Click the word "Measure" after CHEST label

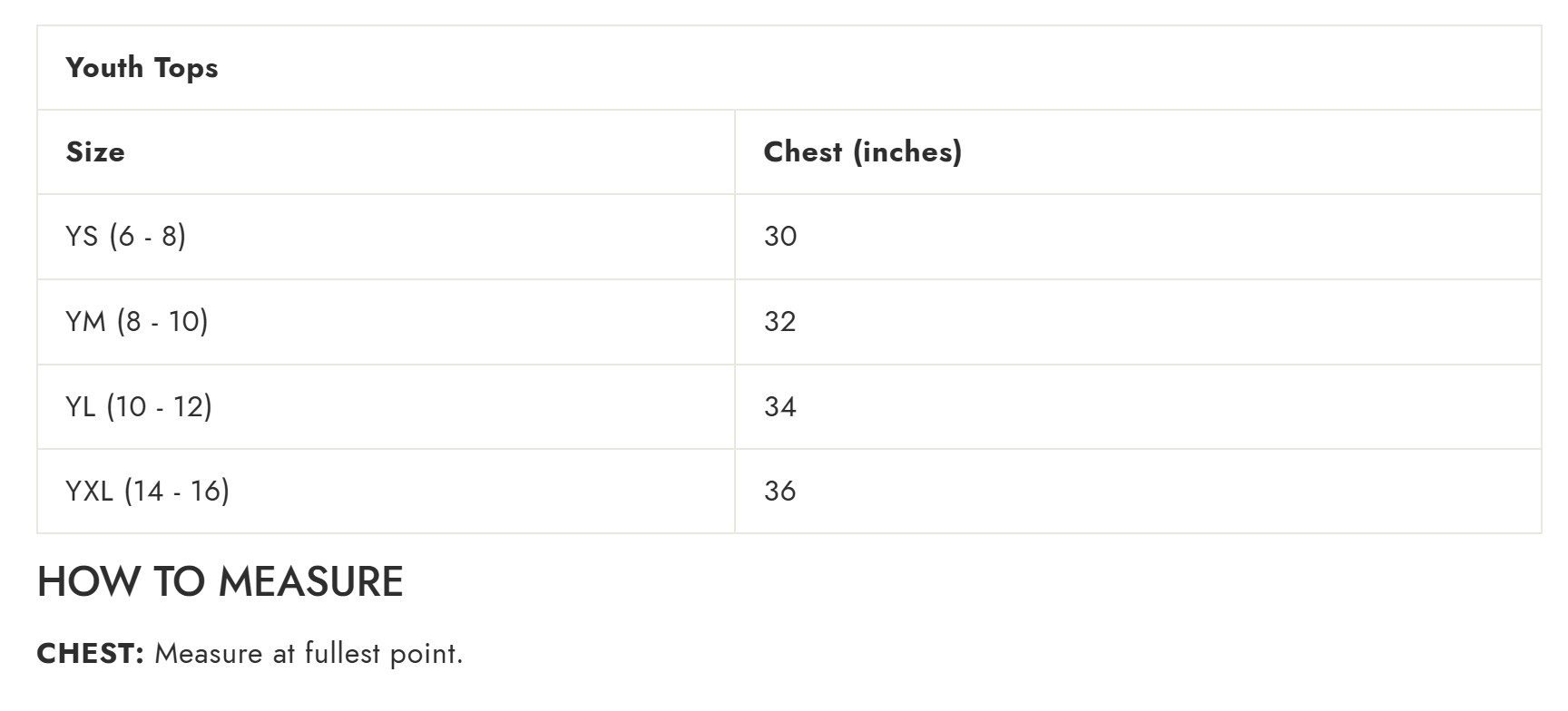coord(209,653)
